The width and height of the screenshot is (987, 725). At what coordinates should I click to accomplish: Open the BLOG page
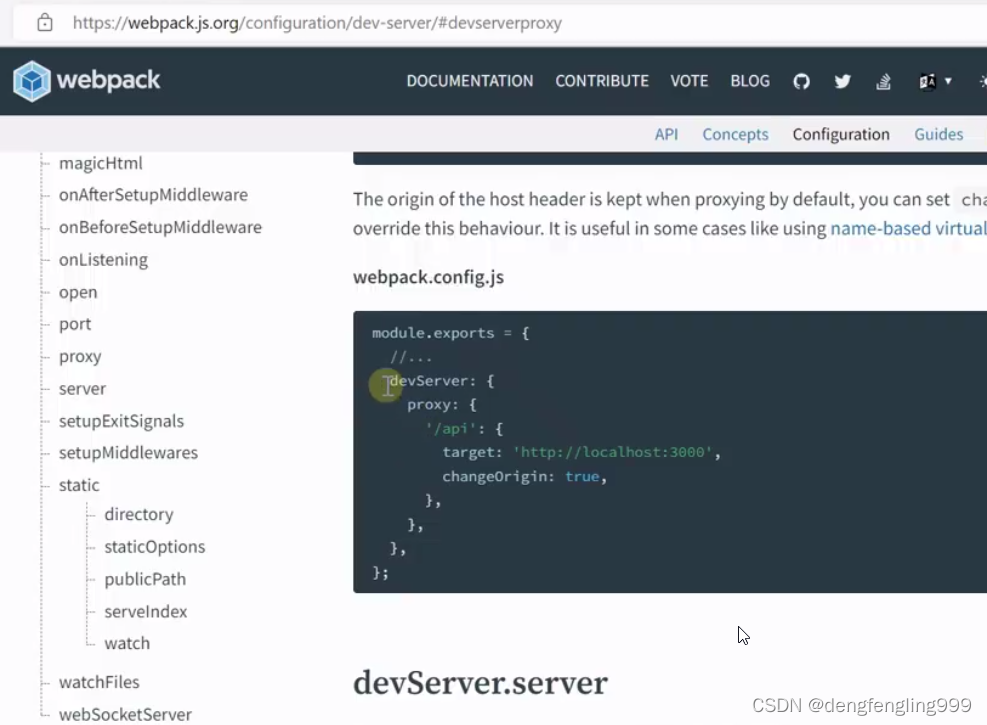[750, 81]
